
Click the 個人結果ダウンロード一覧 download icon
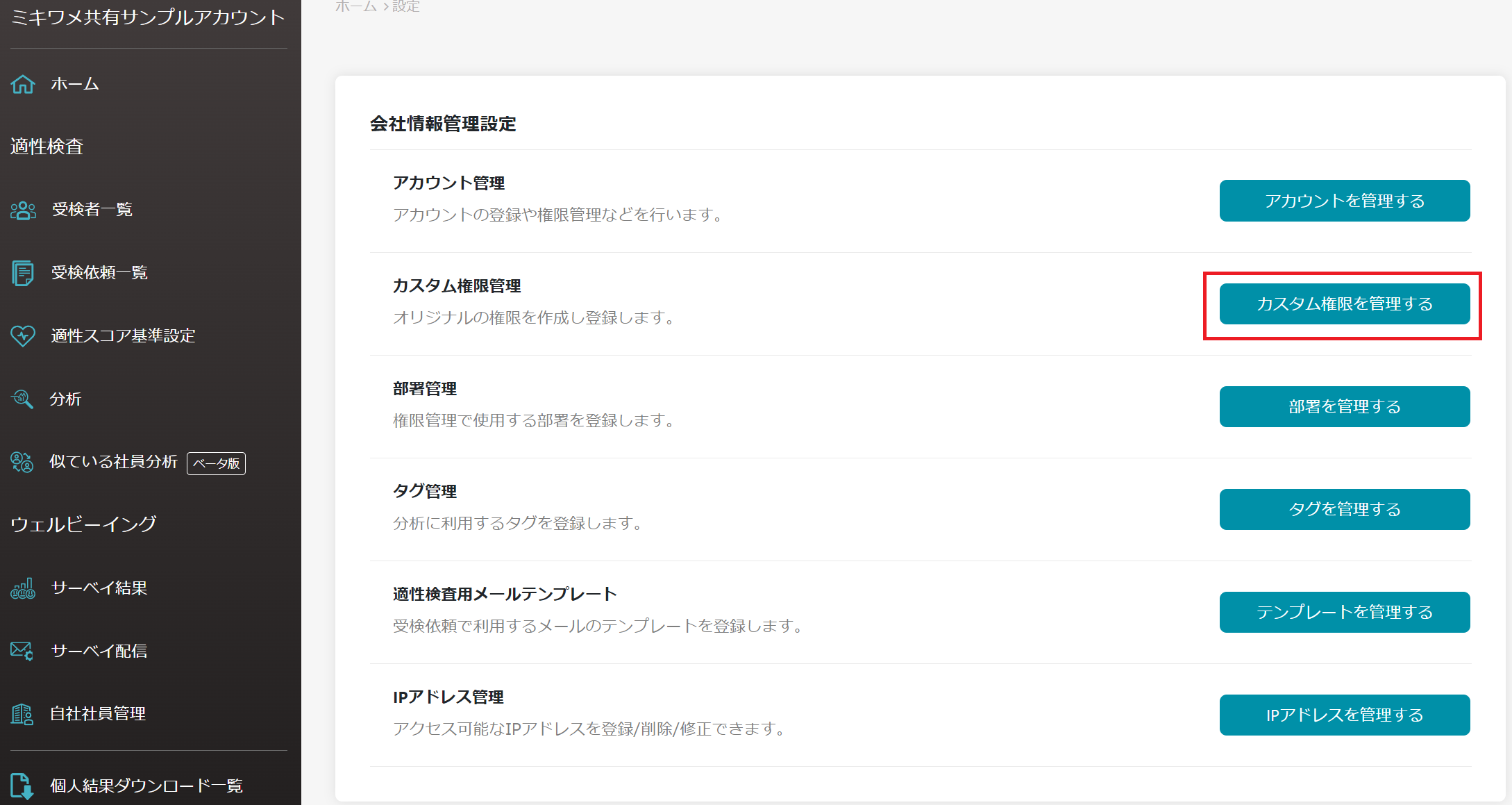pos(22,786)
